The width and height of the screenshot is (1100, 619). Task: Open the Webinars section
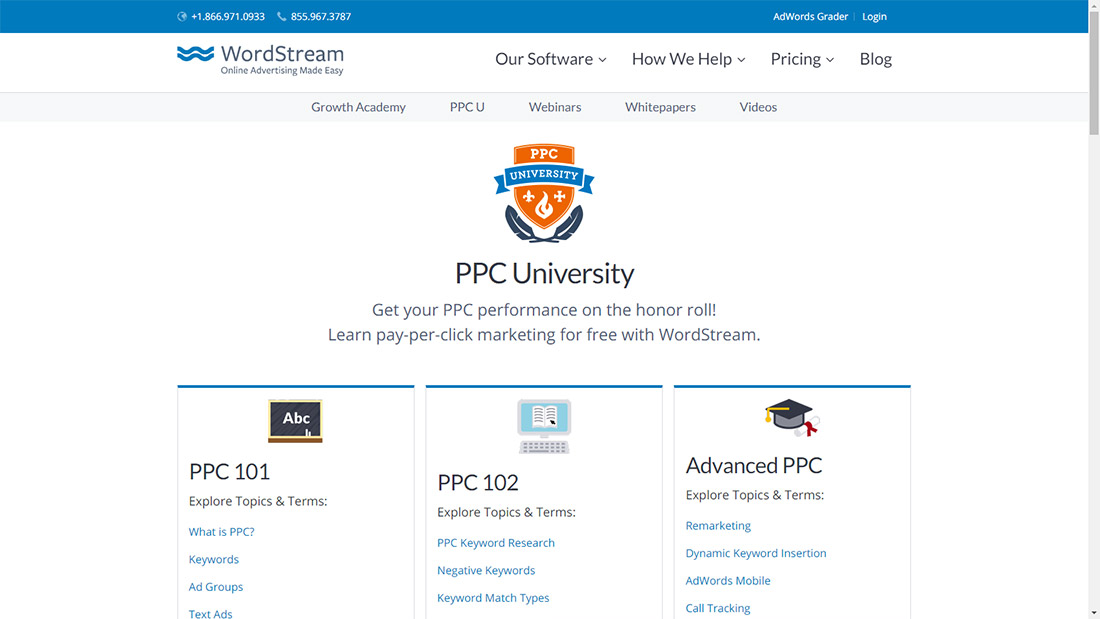[555, 107]
